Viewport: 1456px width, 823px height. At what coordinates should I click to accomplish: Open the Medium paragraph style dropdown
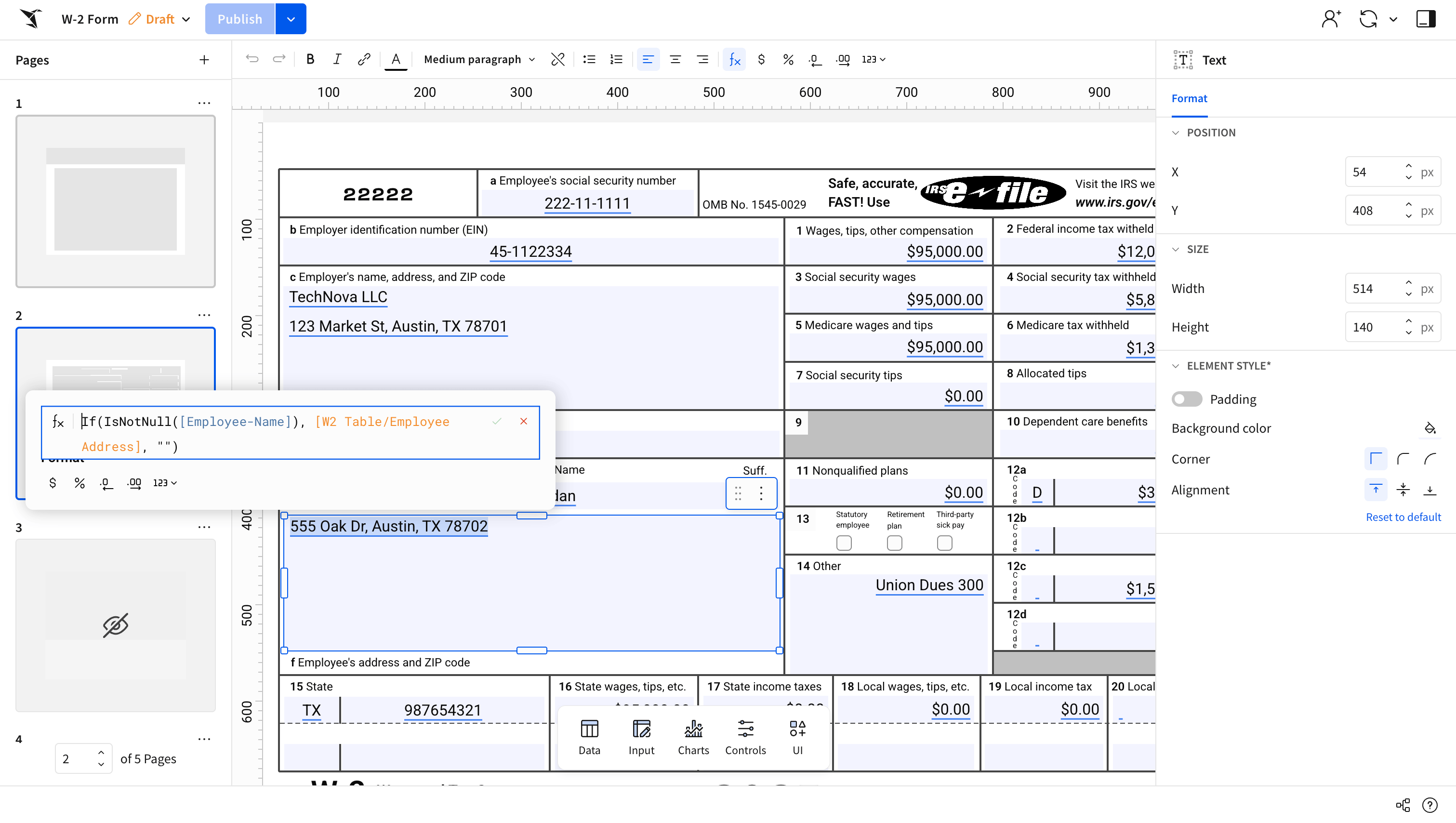(479, 59)
